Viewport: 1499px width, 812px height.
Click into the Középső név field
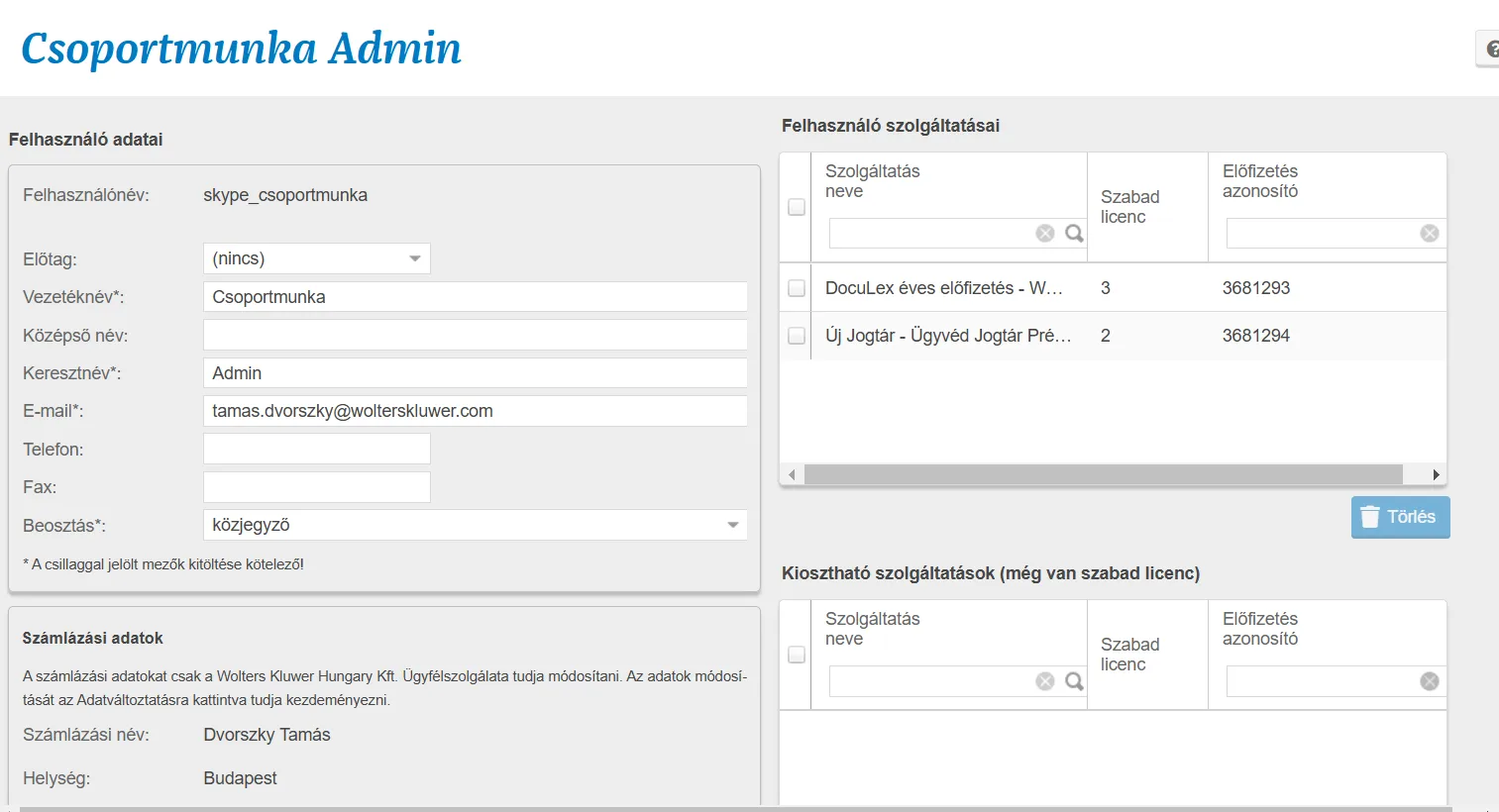[476, 335]
